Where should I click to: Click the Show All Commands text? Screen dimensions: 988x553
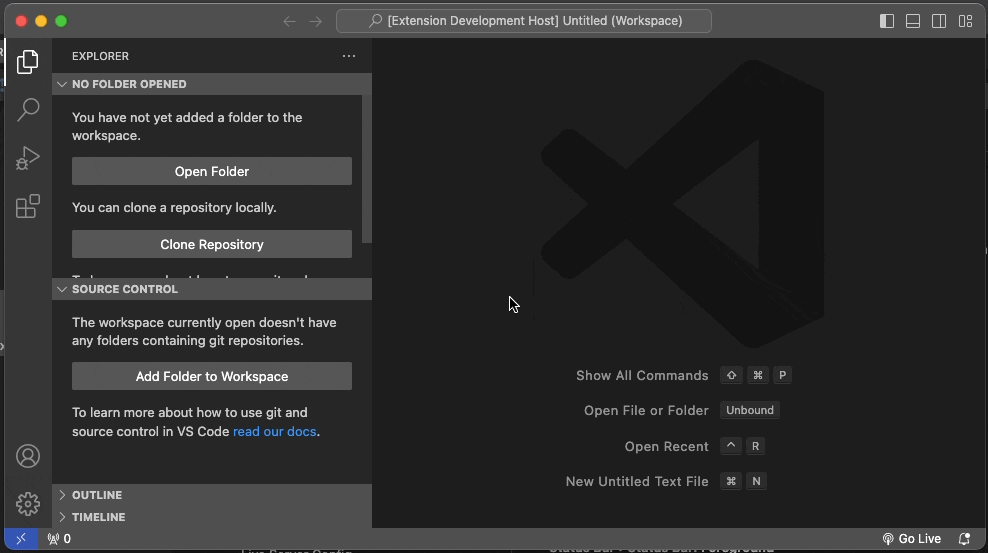[642, 375]
